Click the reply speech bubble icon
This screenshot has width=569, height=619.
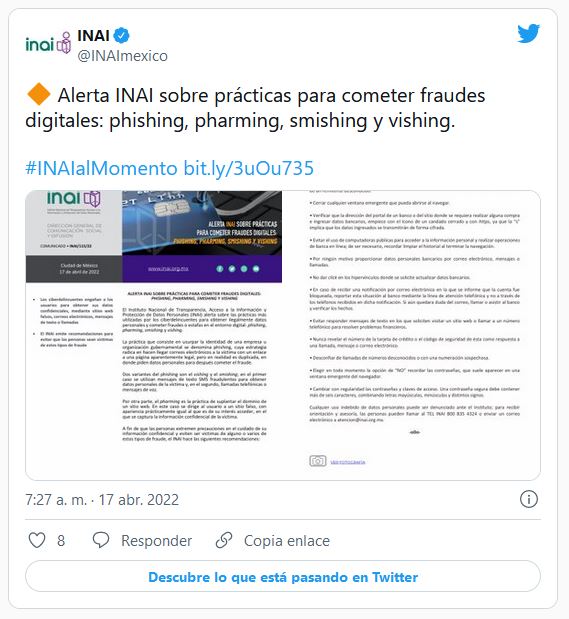click(x=101, y=540)
